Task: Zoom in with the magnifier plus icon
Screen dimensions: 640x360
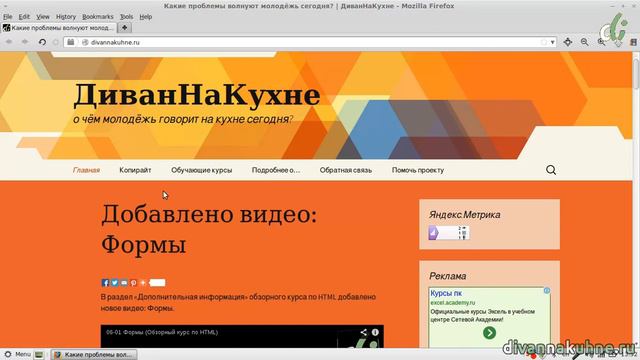Action: pyautogui.click(x=601, y=42)
